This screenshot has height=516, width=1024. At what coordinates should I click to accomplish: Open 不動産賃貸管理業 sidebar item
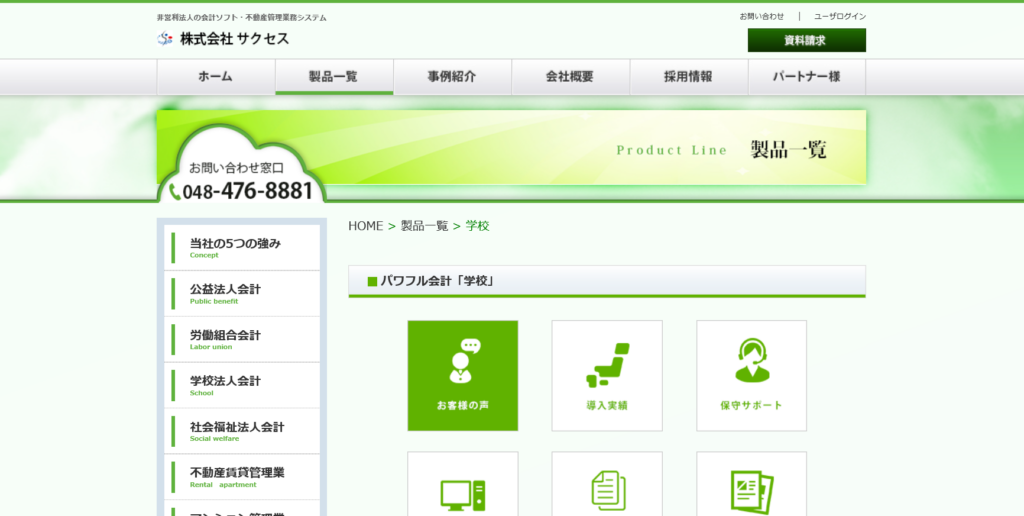242,477
